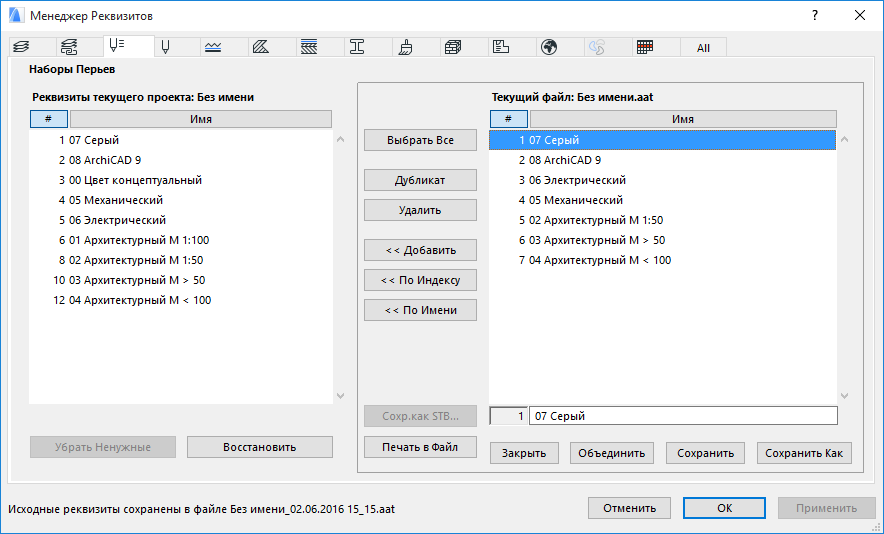Confirm with the OK button
This screenshot has width=884, height=534.
(x=724, y=508)
